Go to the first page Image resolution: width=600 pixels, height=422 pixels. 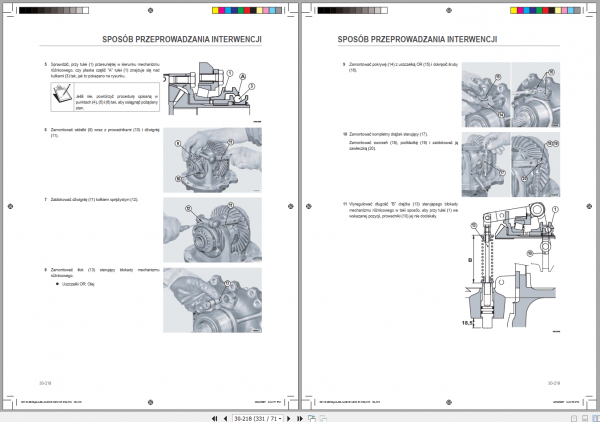point(215,419)
